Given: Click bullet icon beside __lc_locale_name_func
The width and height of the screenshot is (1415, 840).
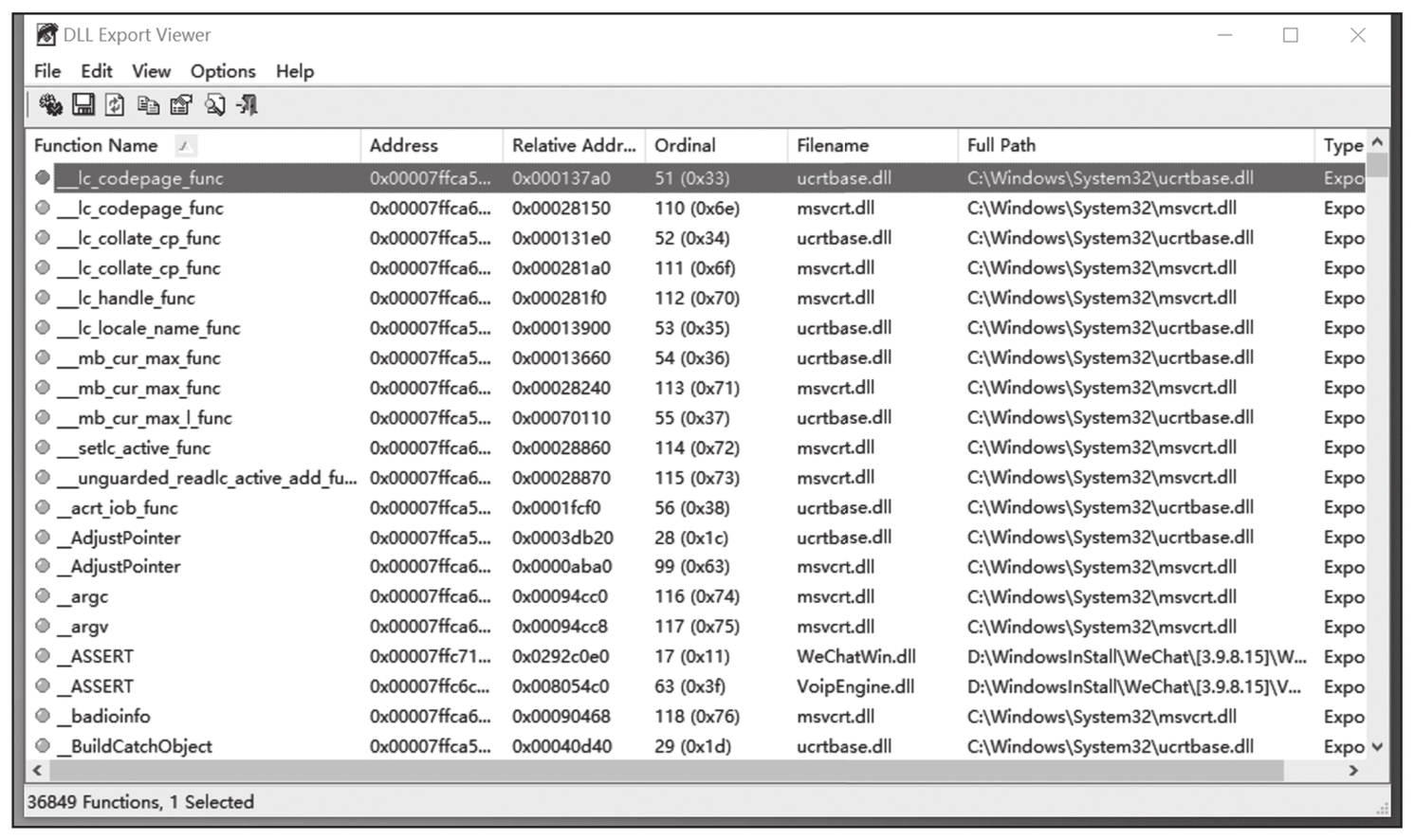Looking at the screenshot, I should (43, 327).
